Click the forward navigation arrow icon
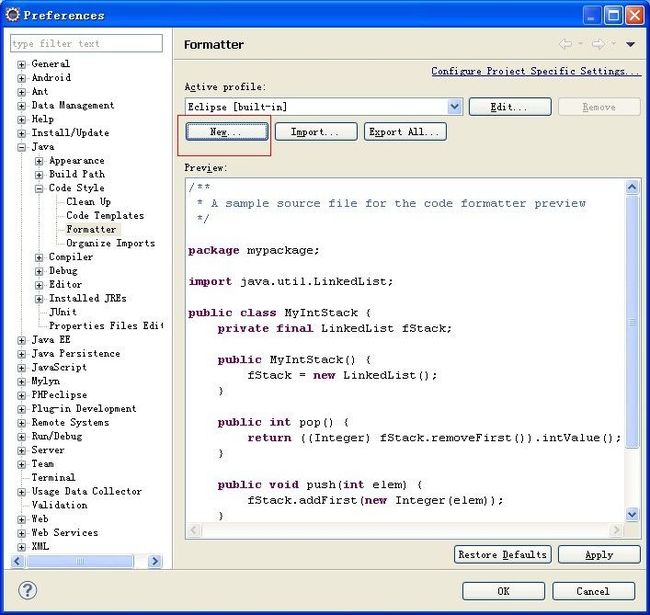Viewport: 650px width, 615px height. pyautogui.click(x=598, y=44)
